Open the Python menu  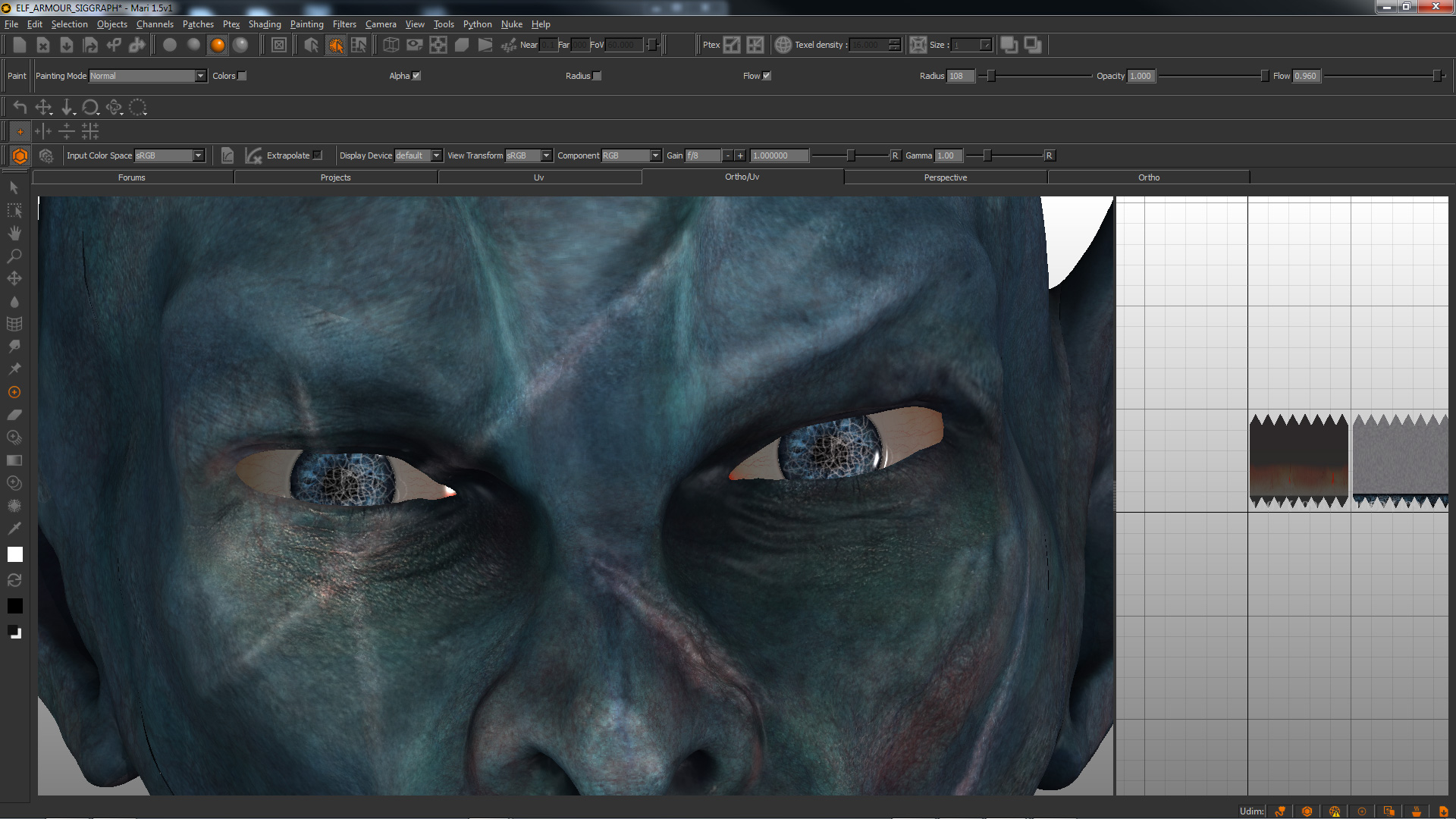478,24
